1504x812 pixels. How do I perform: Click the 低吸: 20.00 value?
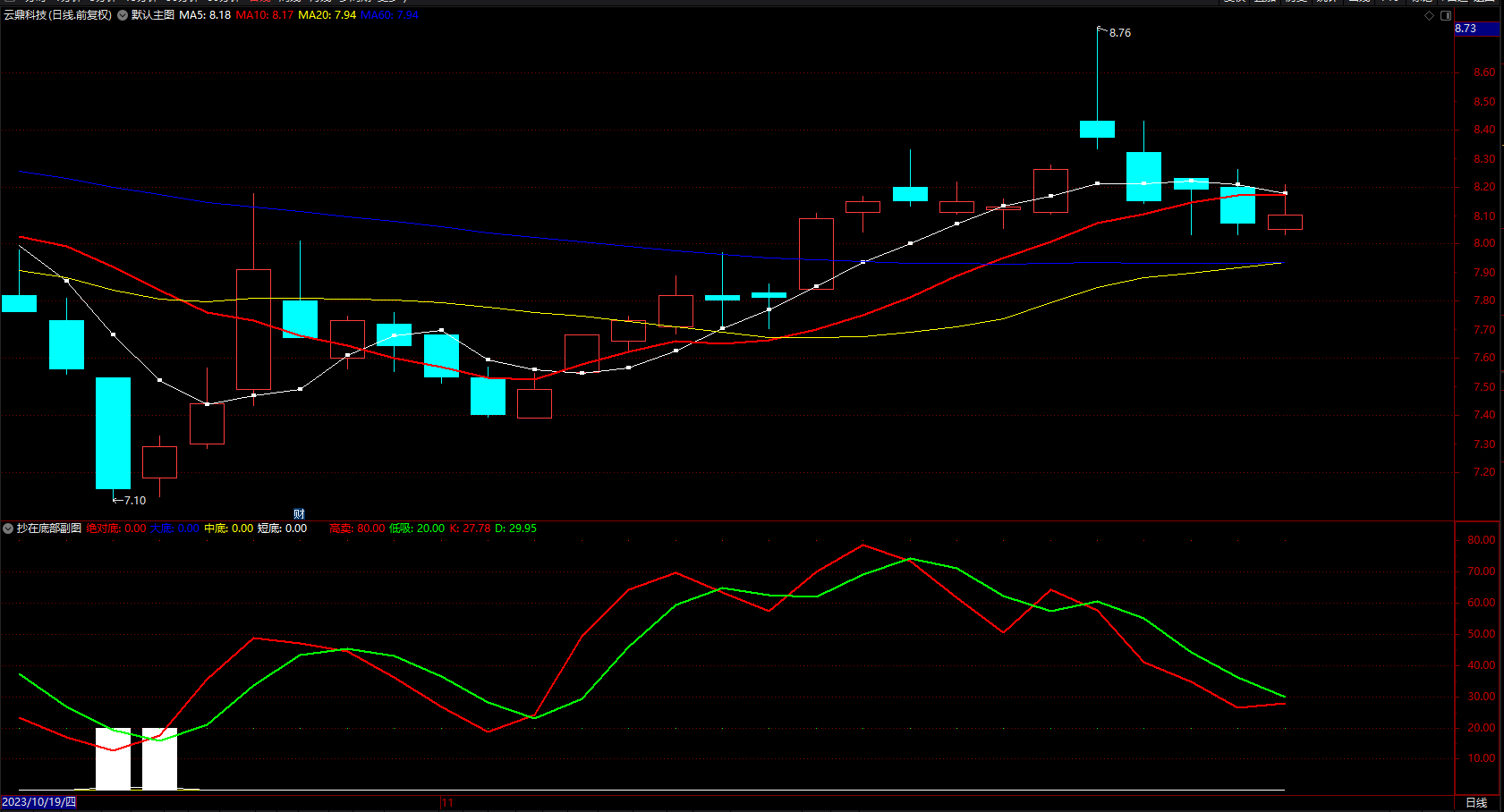pos(417,529)
